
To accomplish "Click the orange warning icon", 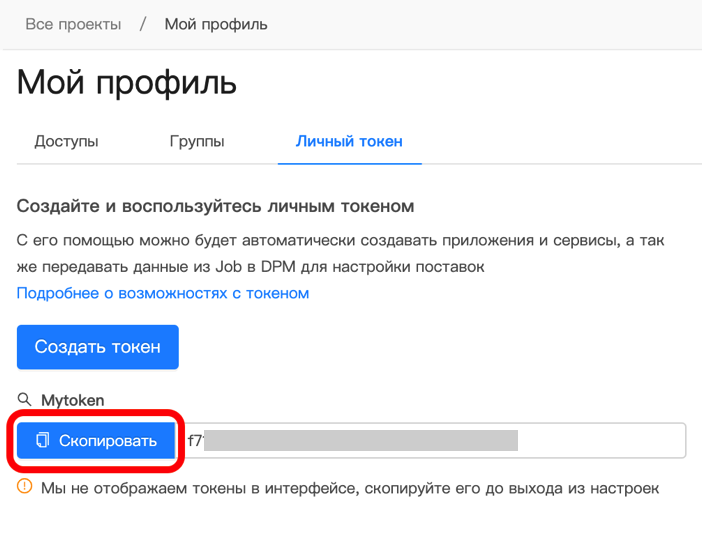I will point(25,488).
